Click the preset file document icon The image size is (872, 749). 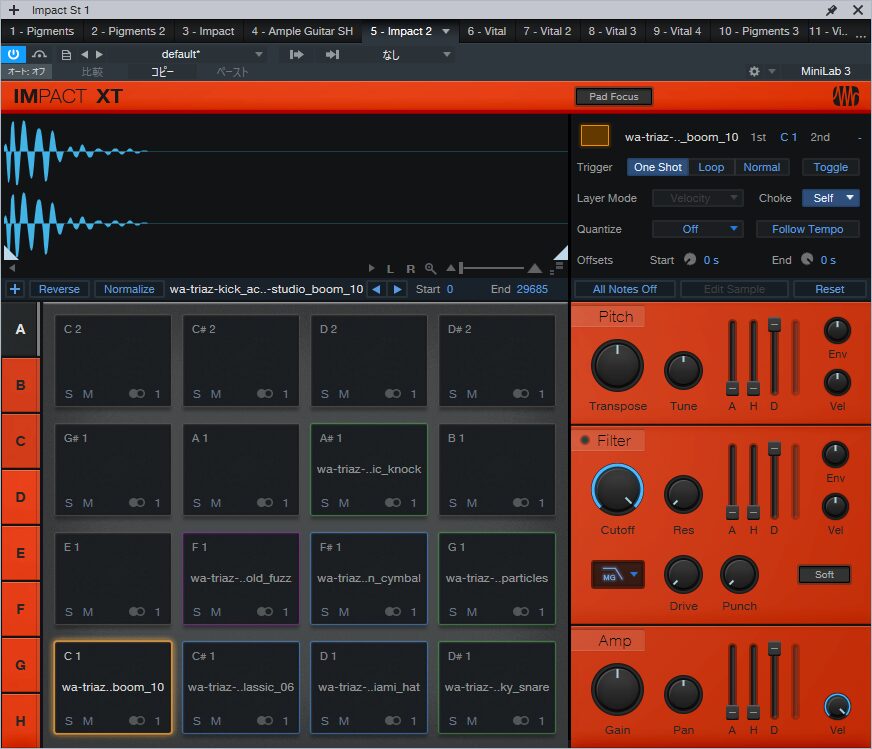click(x=66, y=54)
